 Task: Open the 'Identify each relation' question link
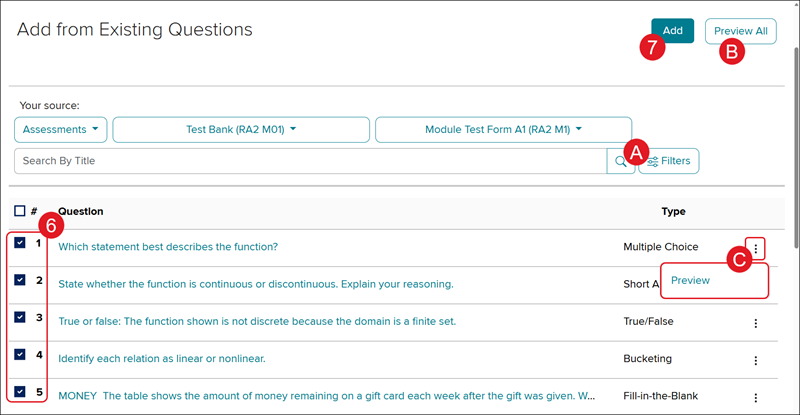click(x=161, y=358)
